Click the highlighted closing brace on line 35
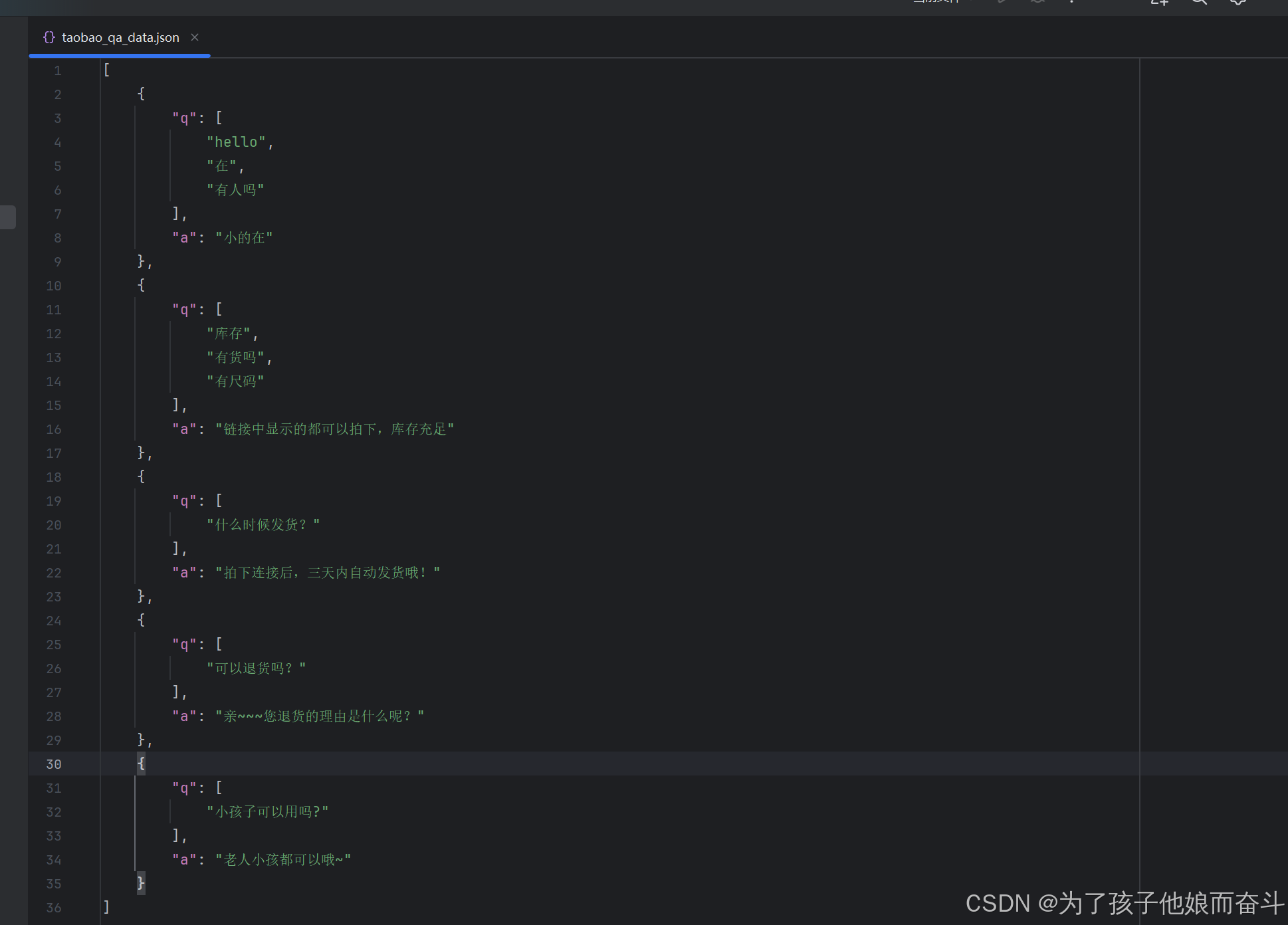 click(x=141, y=883)
